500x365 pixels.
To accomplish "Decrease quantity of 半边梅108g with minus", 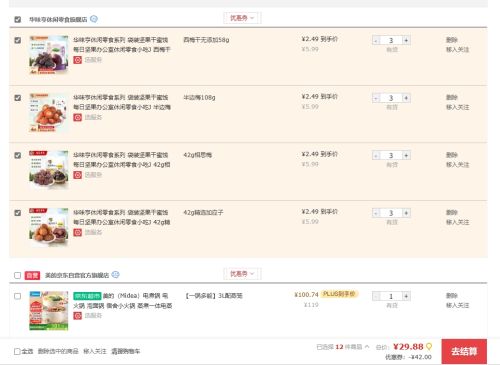I will tap(376, 98).
